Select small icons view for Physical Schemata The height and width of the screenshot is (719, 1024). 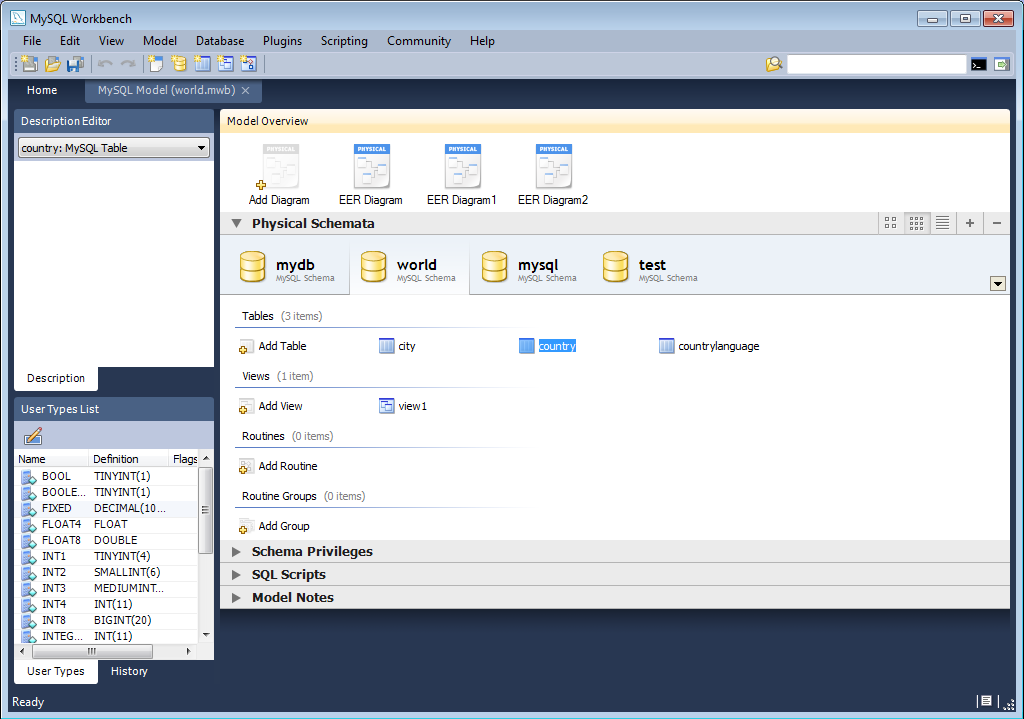pos(916,223)
